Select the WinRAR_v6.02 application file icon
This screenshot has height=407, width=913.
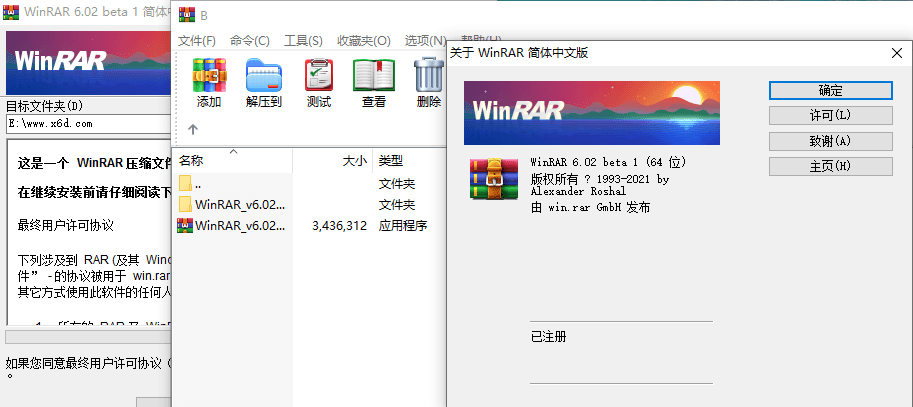click(185, 226)
